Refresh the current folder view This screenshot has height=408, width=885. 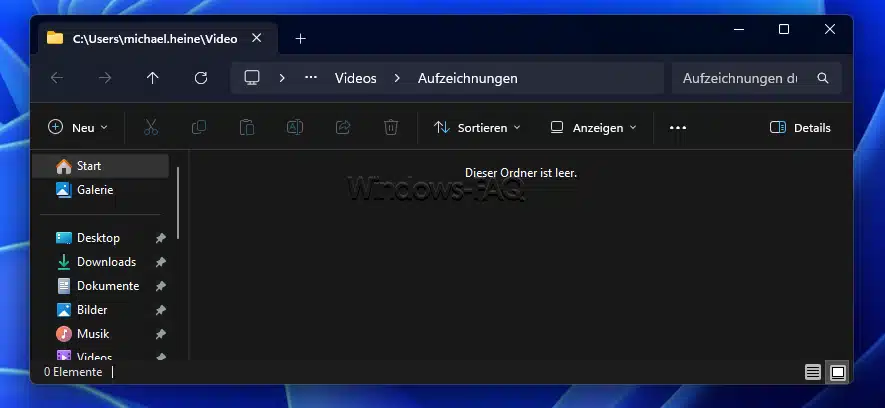tap(200, 78)
